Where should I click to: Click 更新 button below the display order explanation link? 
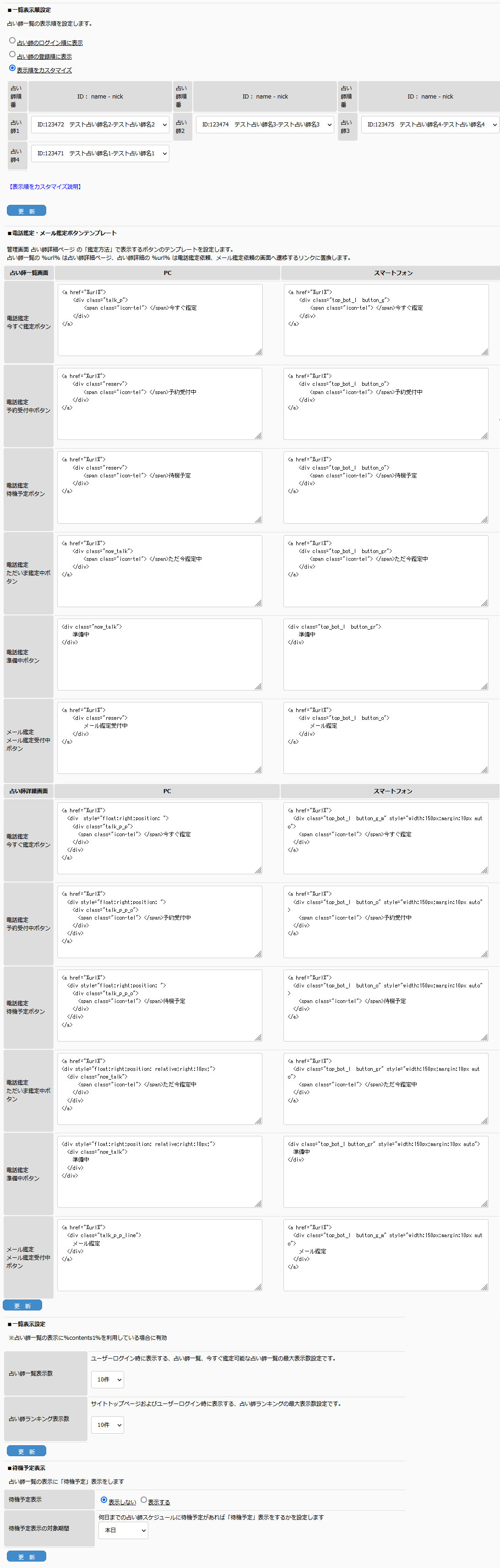coord(26,211)
